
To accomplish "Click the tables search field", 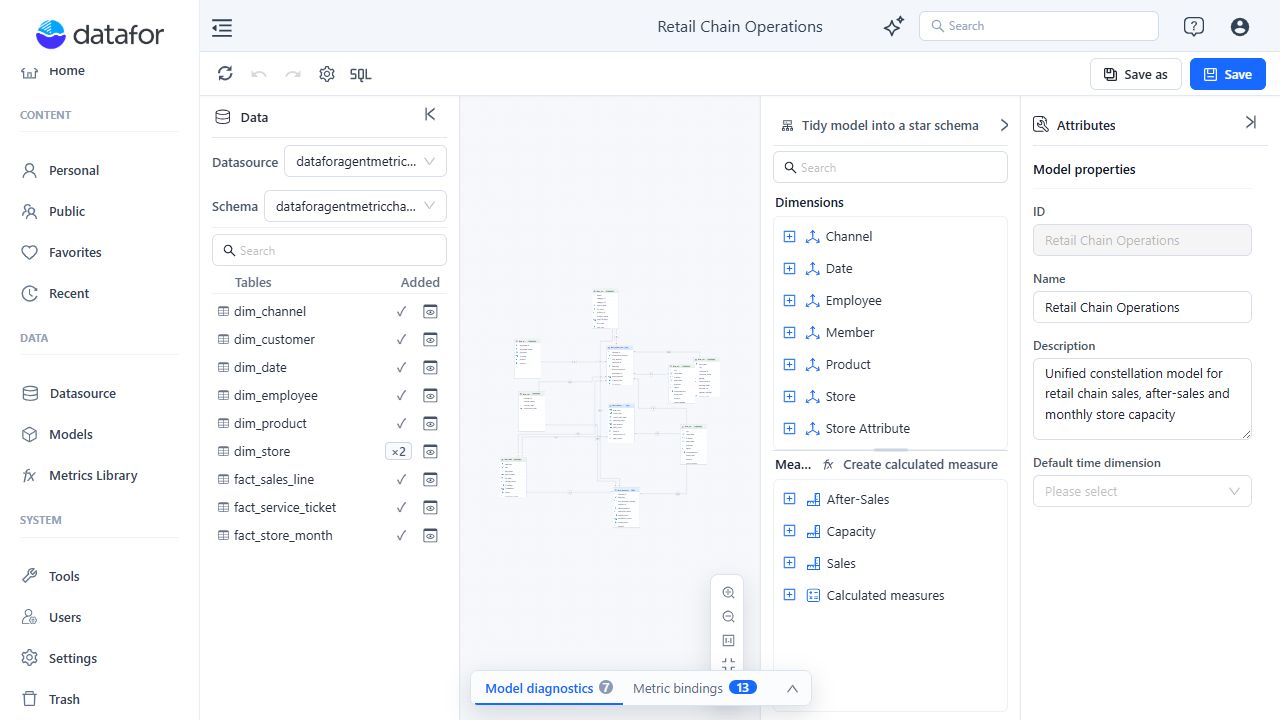I will 329,250.
